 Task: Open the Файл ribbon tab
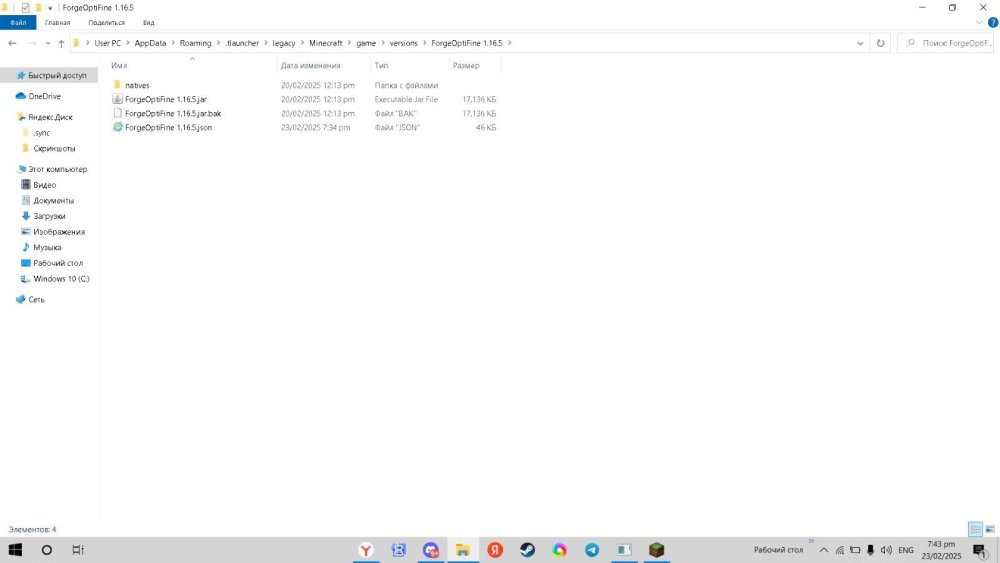[x=18, y=22]
